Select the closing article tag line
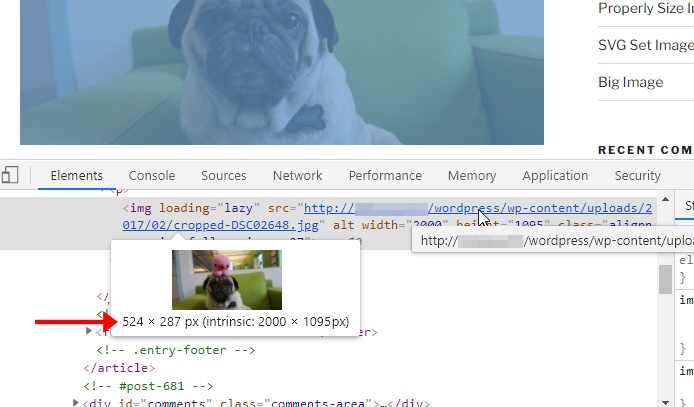This screenshot has width=694, height=407. [x=119, y=368]
